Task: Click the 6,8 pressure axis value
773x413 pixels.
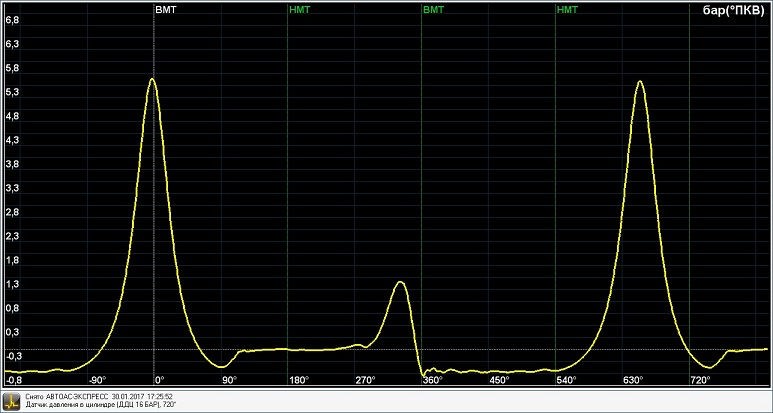Action: pos(12,20)
